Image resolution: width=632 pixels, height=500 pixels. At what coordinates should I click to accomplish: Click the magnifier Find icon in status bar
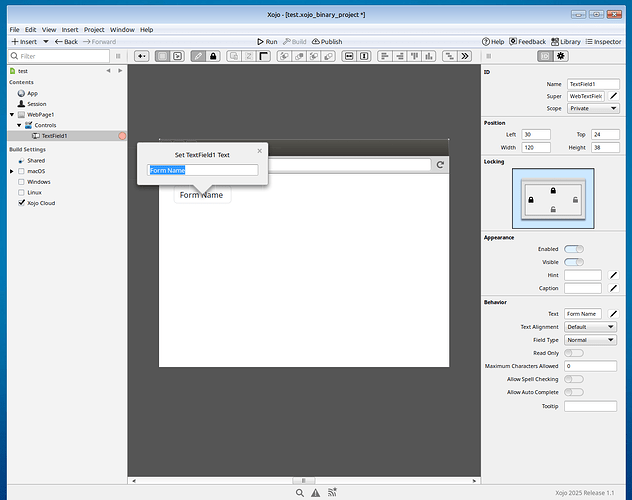tap(299, 492)
